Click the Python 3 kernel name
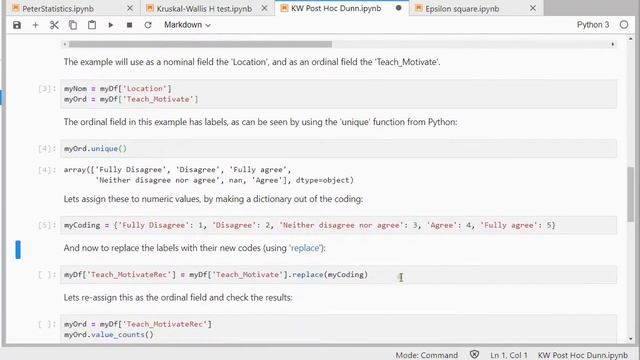This screenshot has width=640, height=360. 593,25
